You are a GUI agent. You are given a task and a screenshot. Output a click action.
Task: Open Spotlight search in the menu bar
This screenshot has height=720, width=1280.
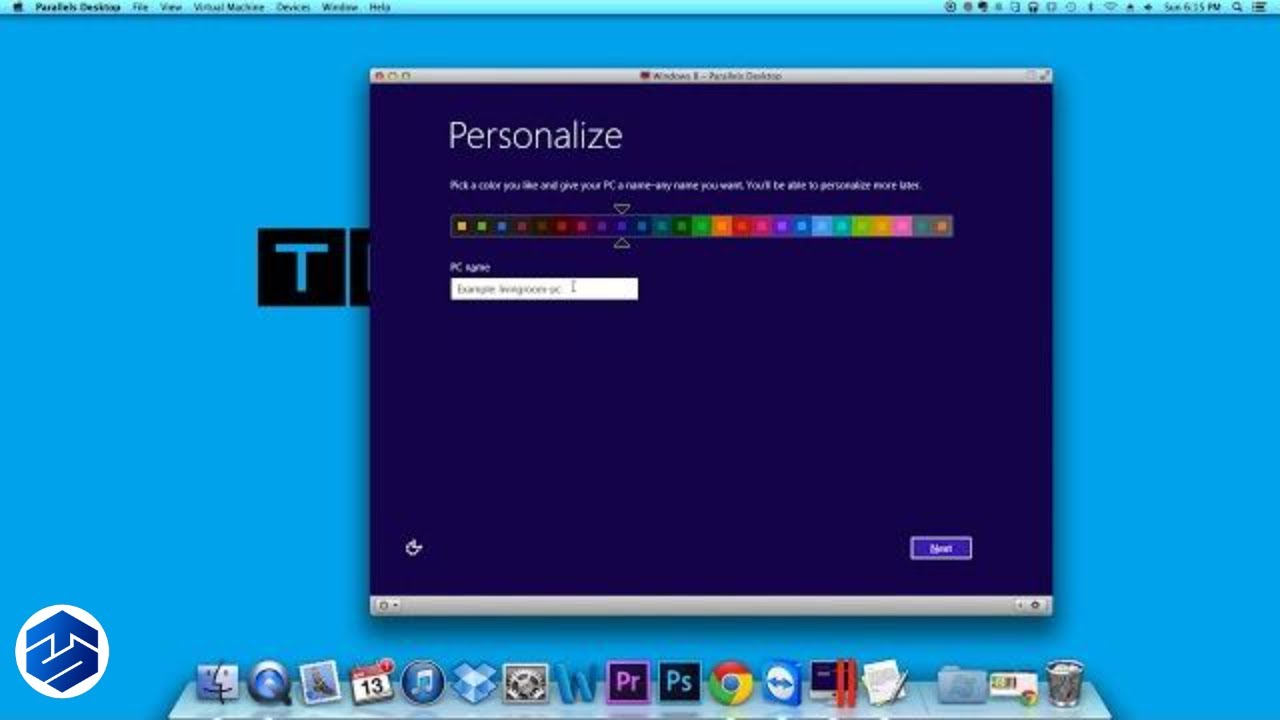(1238, 7)
